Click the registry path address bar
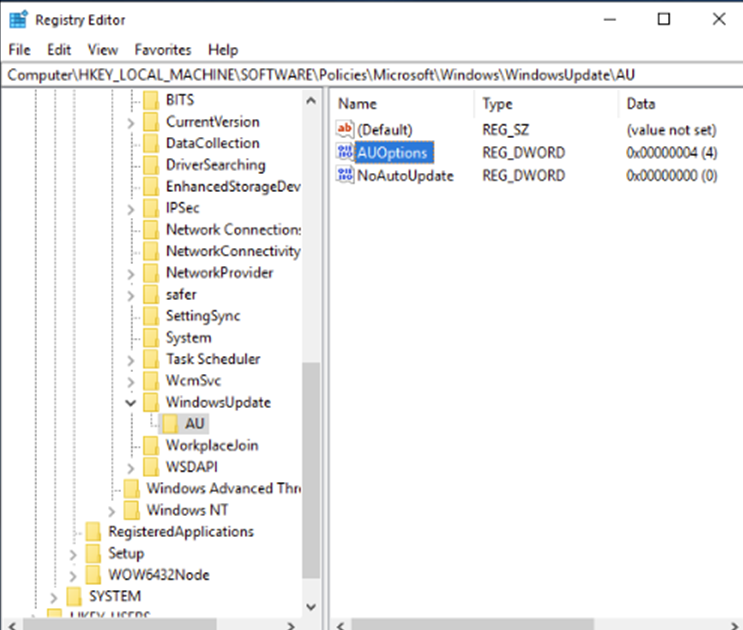The height and width of the screenshot is (630, 743). pyautogui.click(x=372, y=75)
